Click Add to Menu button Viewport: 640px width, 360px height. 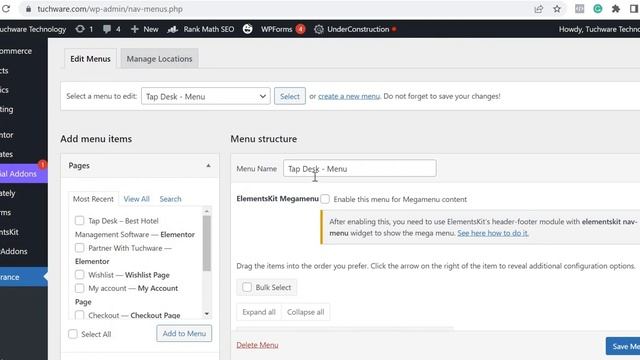pyautogui.click(x=184, y=333)
